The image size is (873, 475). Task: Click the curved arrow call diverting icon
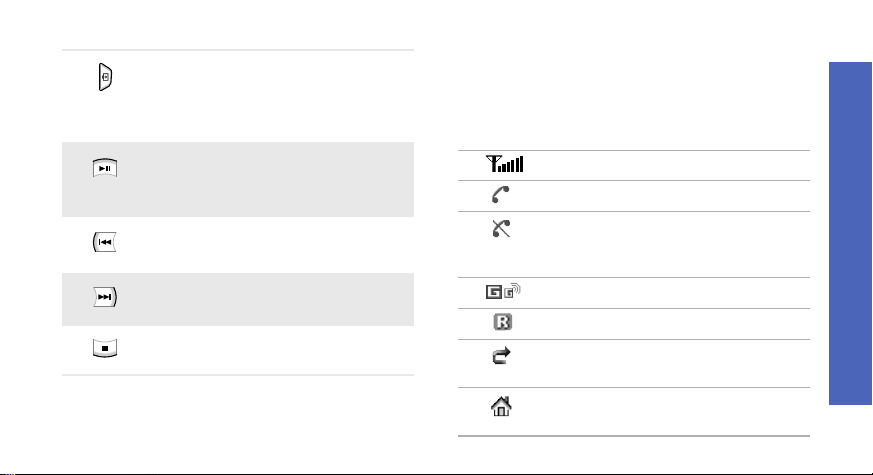[501, 356]
